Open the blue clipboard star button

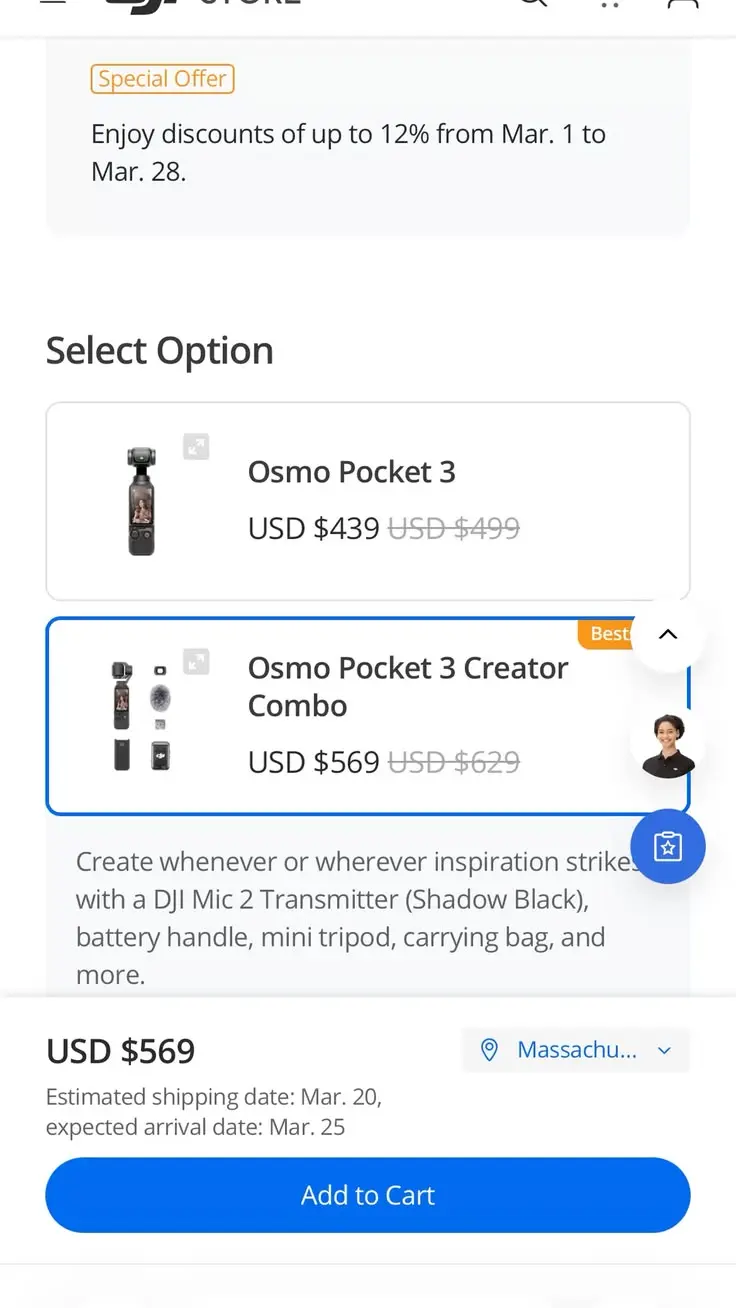coord(668,846)
